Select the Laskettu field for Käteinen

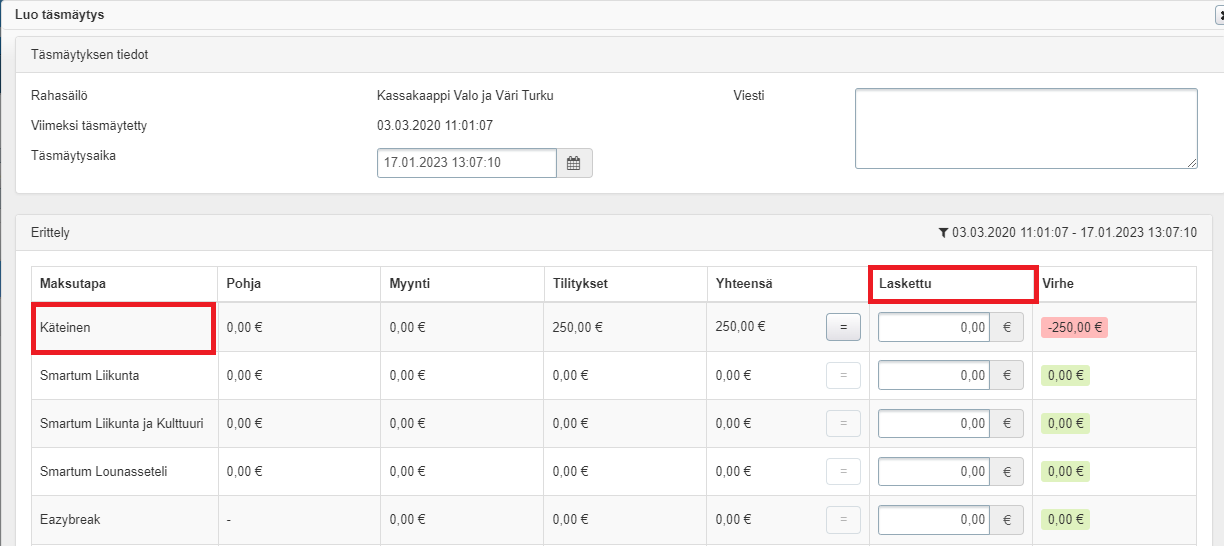click(933, 327)
